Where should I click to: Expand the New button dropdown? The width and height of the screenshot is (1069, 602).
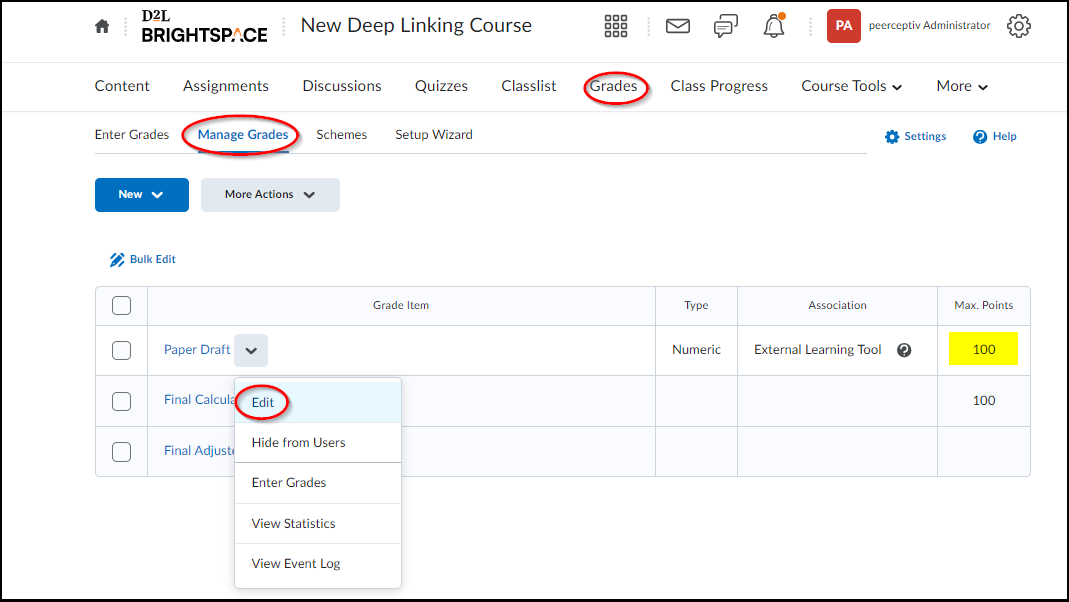pos(142,195)
